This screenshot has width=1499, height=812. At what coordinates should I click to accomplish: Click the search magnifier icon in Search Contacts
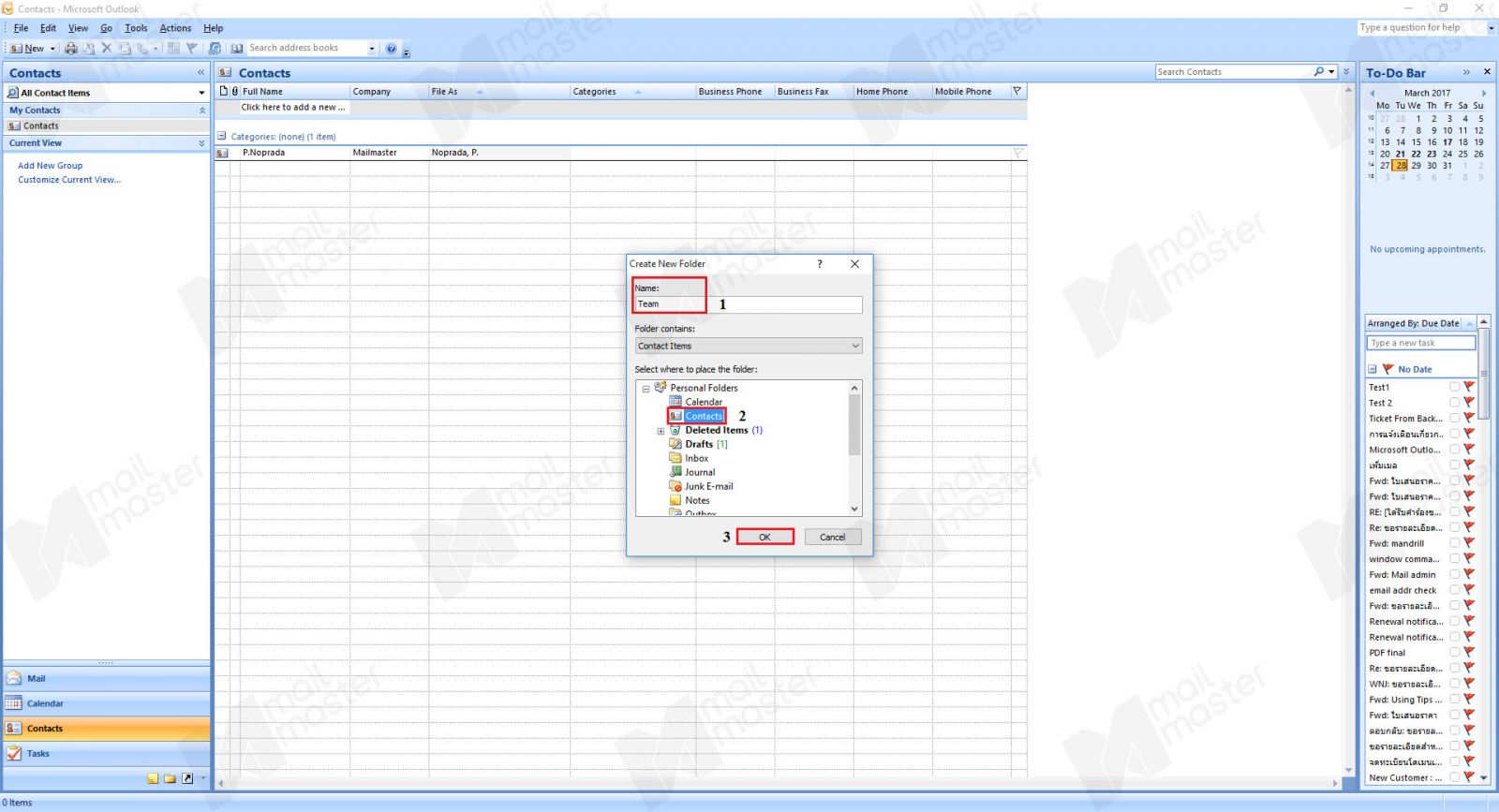[1319, 71]
